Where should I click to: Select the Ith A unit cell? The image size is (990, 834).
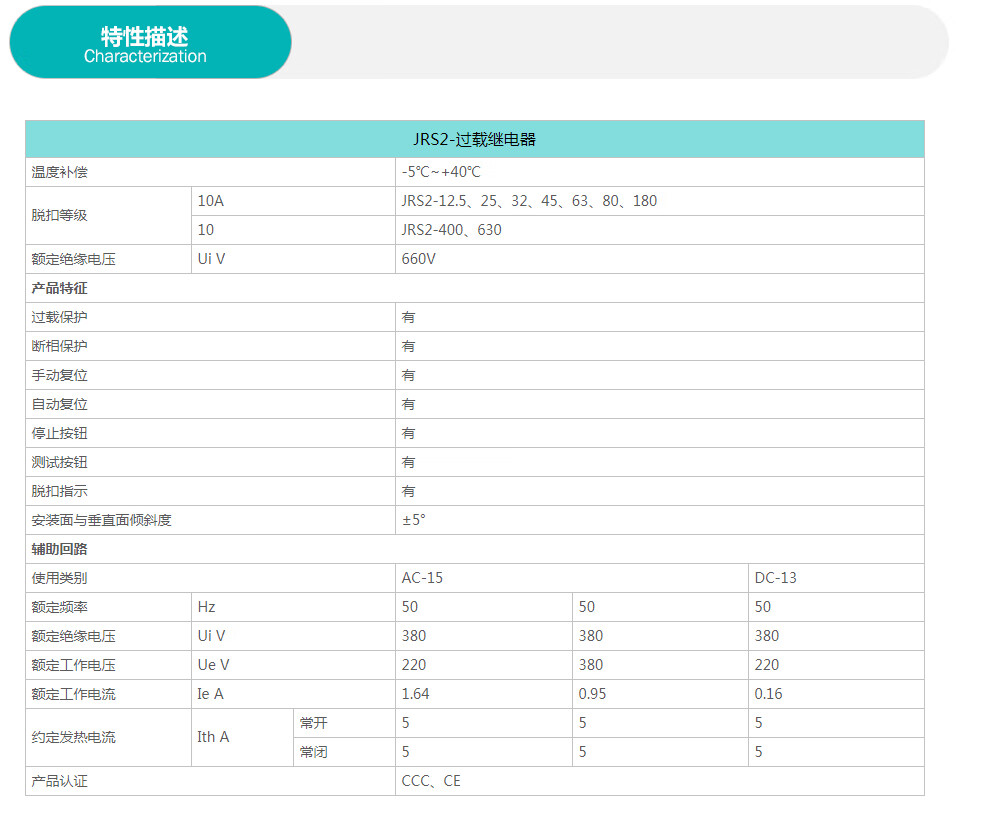[213, 737]
